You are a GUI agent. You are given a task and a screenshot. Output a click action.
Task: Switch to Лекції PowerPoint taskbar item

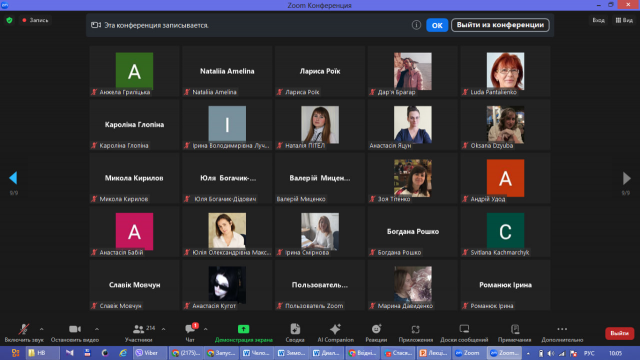click(434, 353)
